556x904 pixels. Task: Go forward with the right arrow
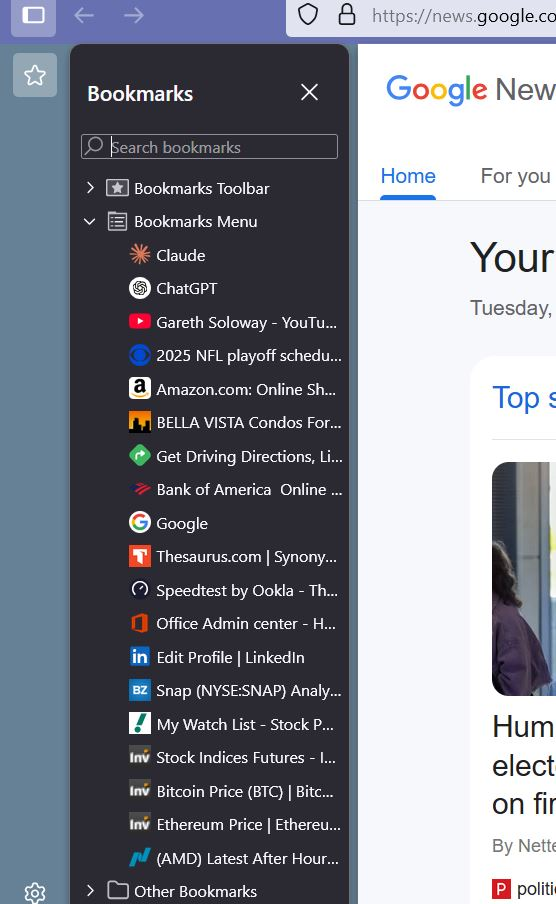134,16
